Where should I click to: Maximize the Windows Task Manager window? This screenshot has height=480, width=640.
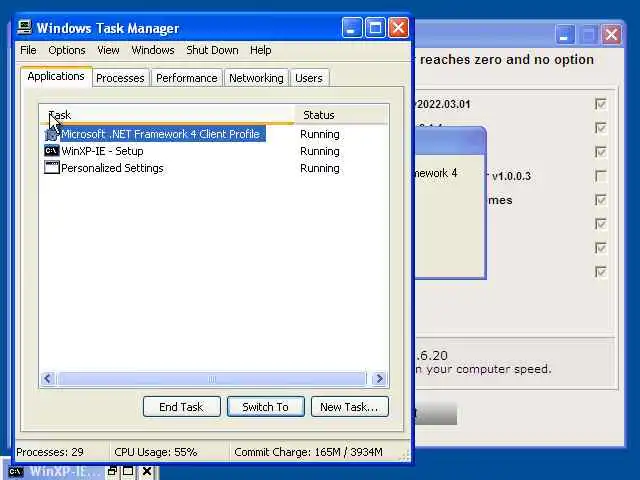click(375, 28)
